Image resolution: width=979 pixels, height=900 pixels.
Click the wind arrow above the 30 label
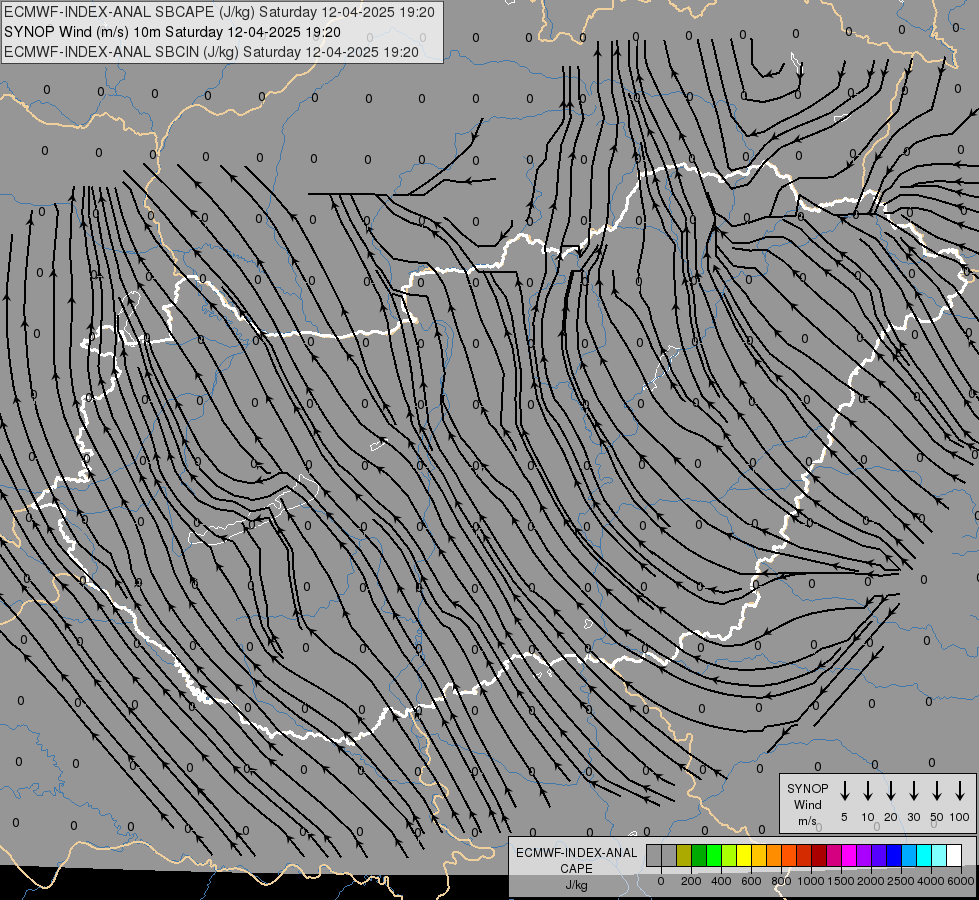pos(913,791)
